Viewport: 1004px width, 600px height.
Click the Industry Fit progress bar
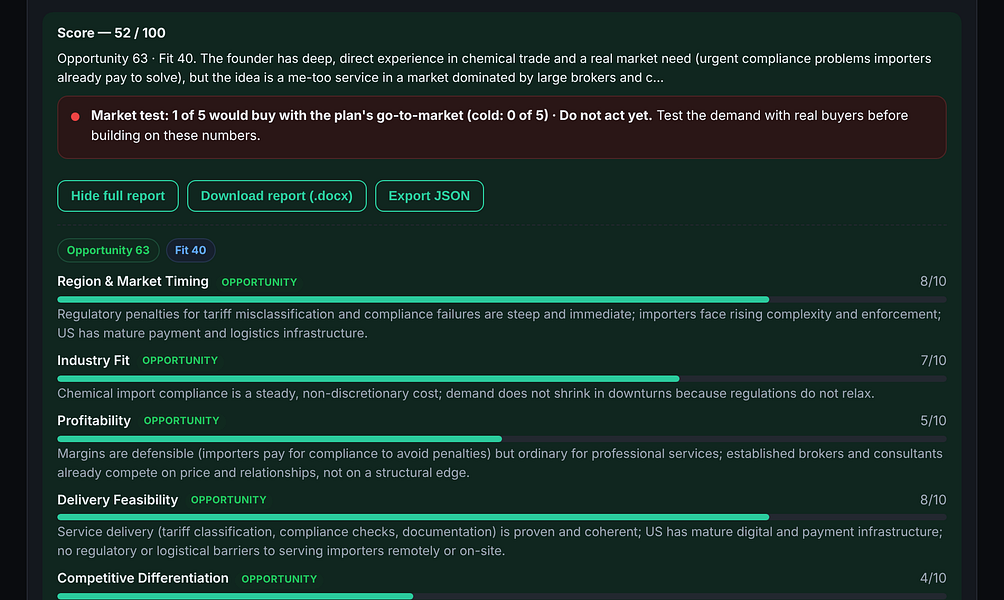[x=501, y=379]
